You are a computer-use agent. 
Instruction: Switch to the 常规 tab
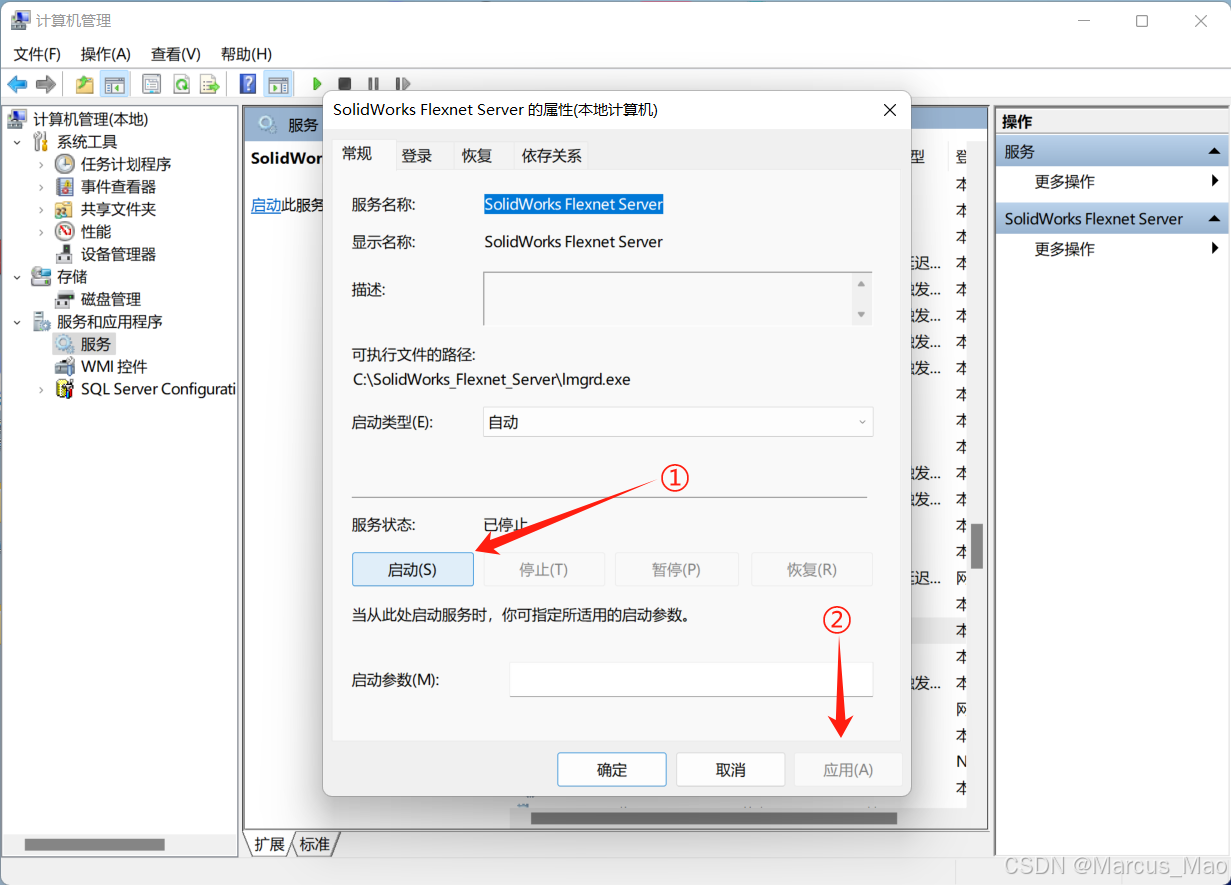(357, 153)
